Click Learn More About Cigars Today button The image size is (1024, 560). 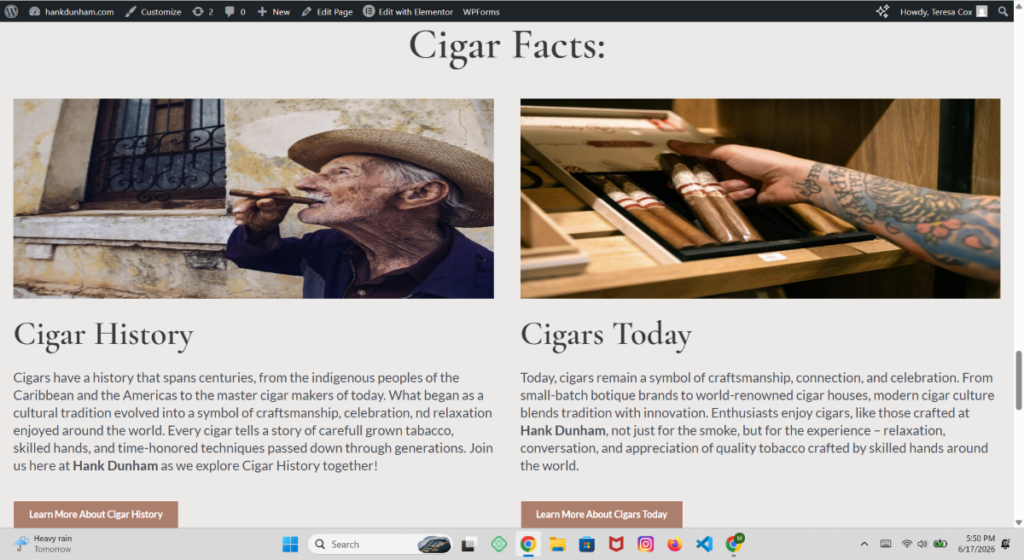click(601, 514)
